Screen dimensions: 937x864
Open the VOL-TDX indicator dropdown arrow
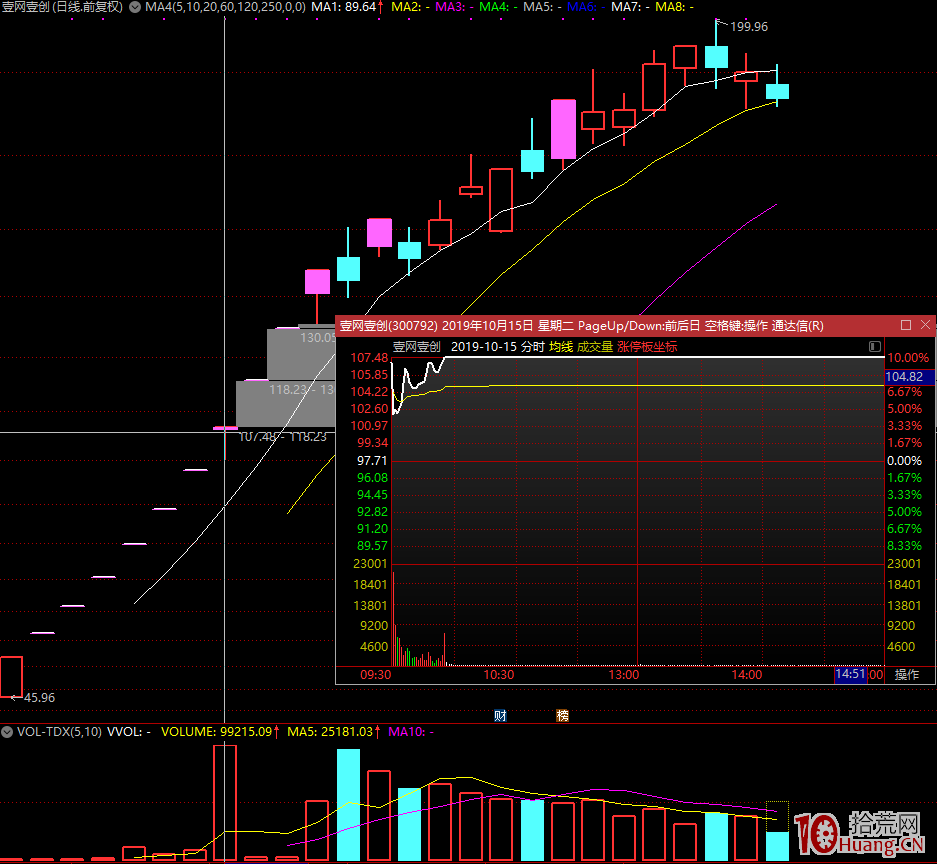click(x=7, y=732)
